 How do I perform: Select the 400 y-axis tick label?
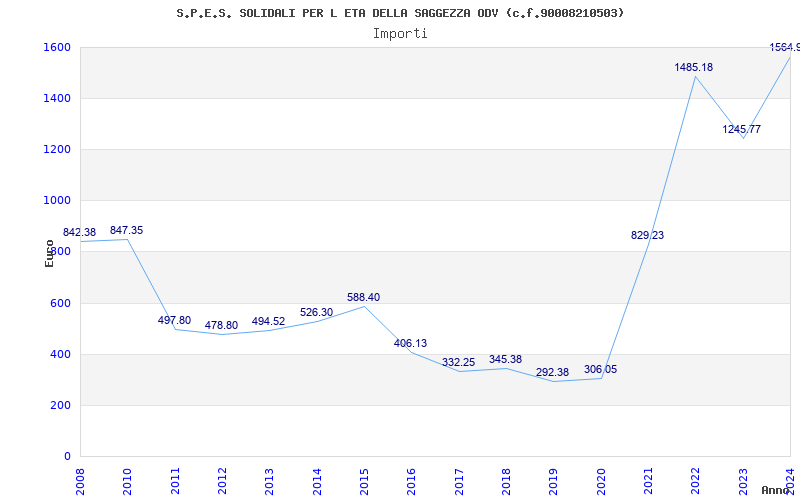(x=60, y=355)
